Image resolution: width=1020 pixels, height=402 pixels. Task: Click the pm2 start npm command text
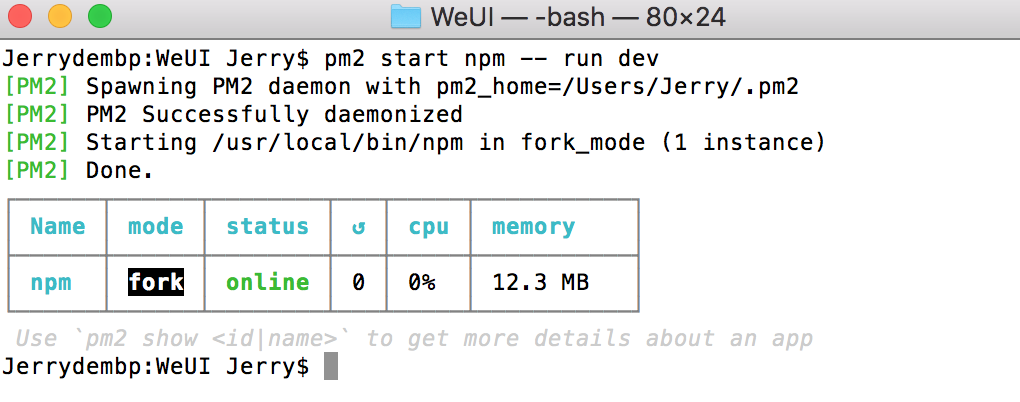[492, 59]
